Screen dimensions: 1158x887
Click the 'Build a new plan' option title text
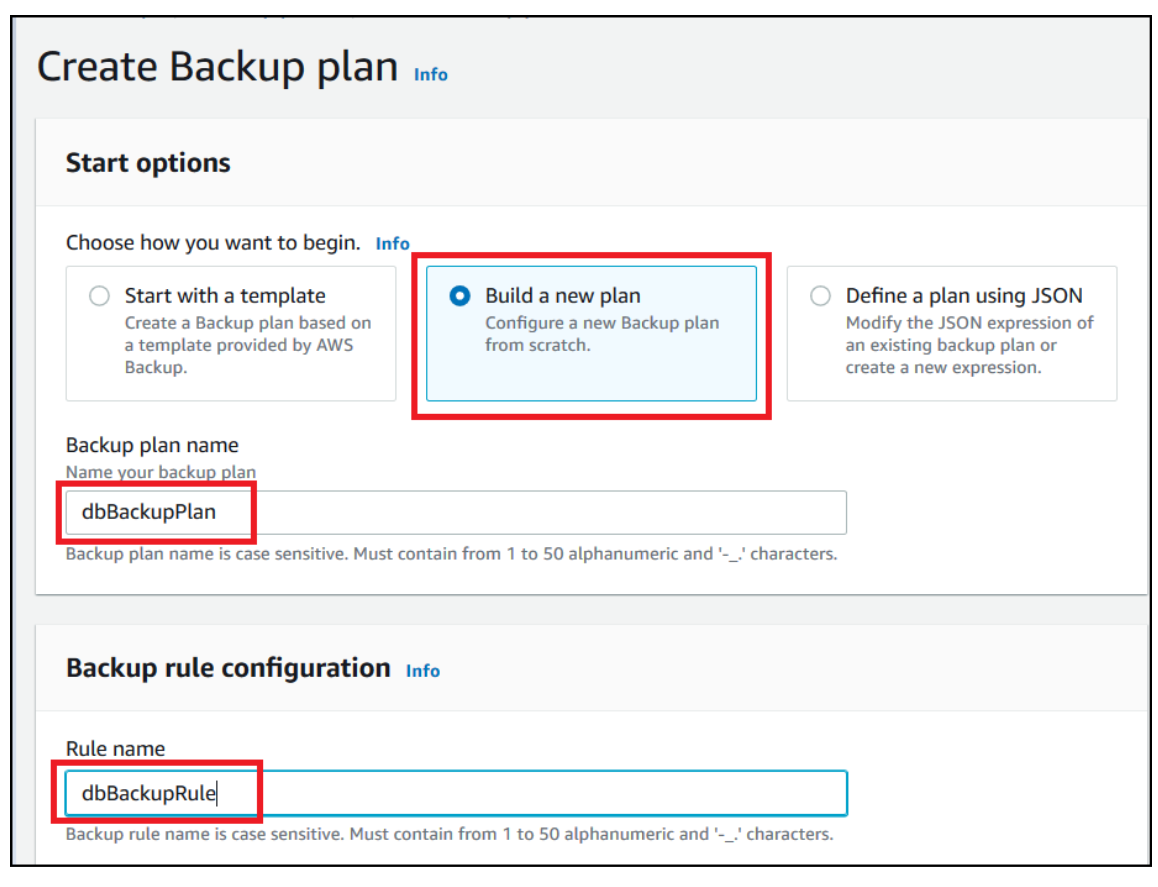point(563,296)
